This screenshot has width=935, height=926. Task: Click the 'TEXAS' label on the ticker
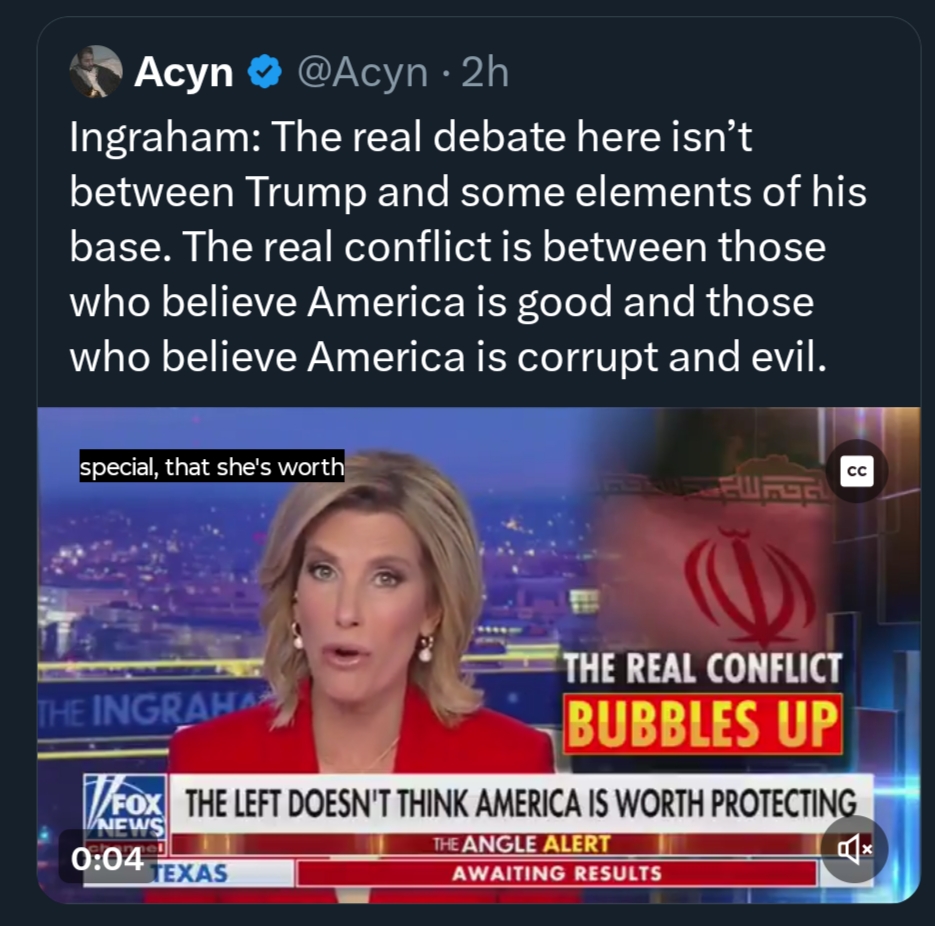pos(191,874)
